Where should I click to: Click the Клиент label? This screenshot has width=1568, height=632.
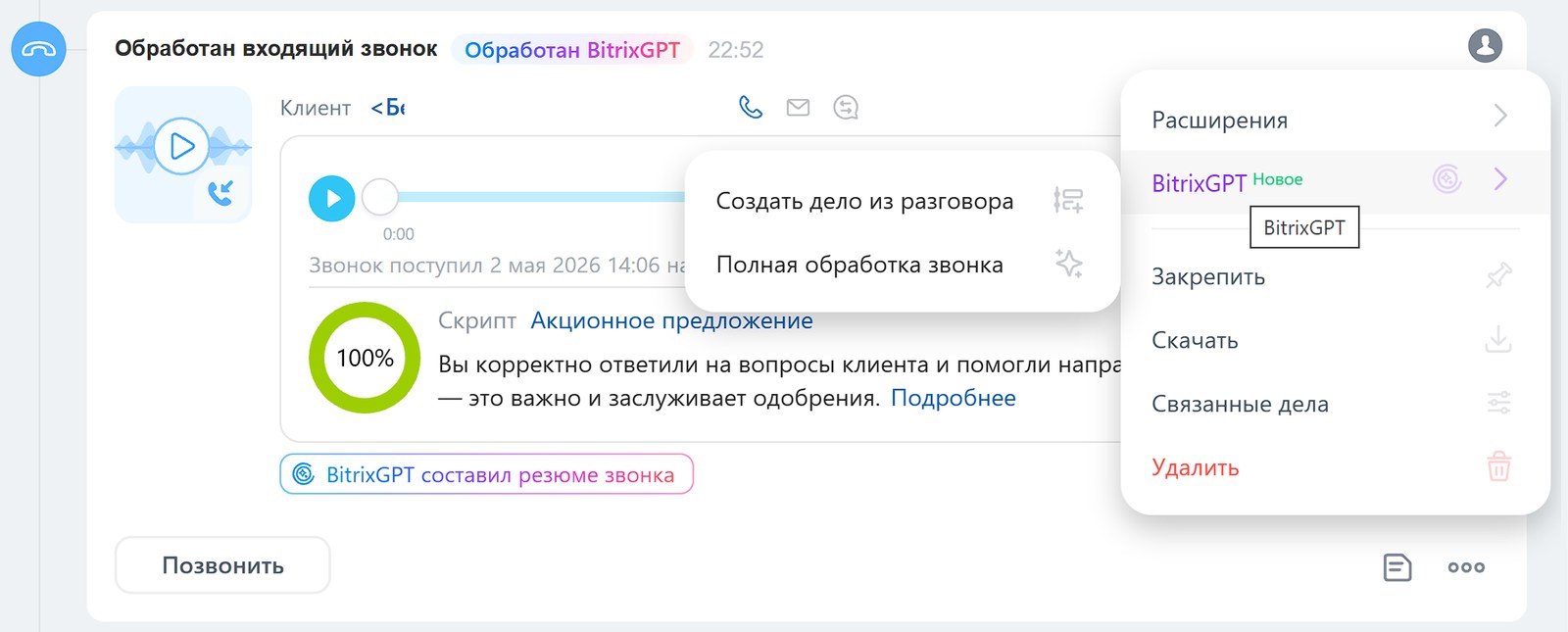coord(316,108)
